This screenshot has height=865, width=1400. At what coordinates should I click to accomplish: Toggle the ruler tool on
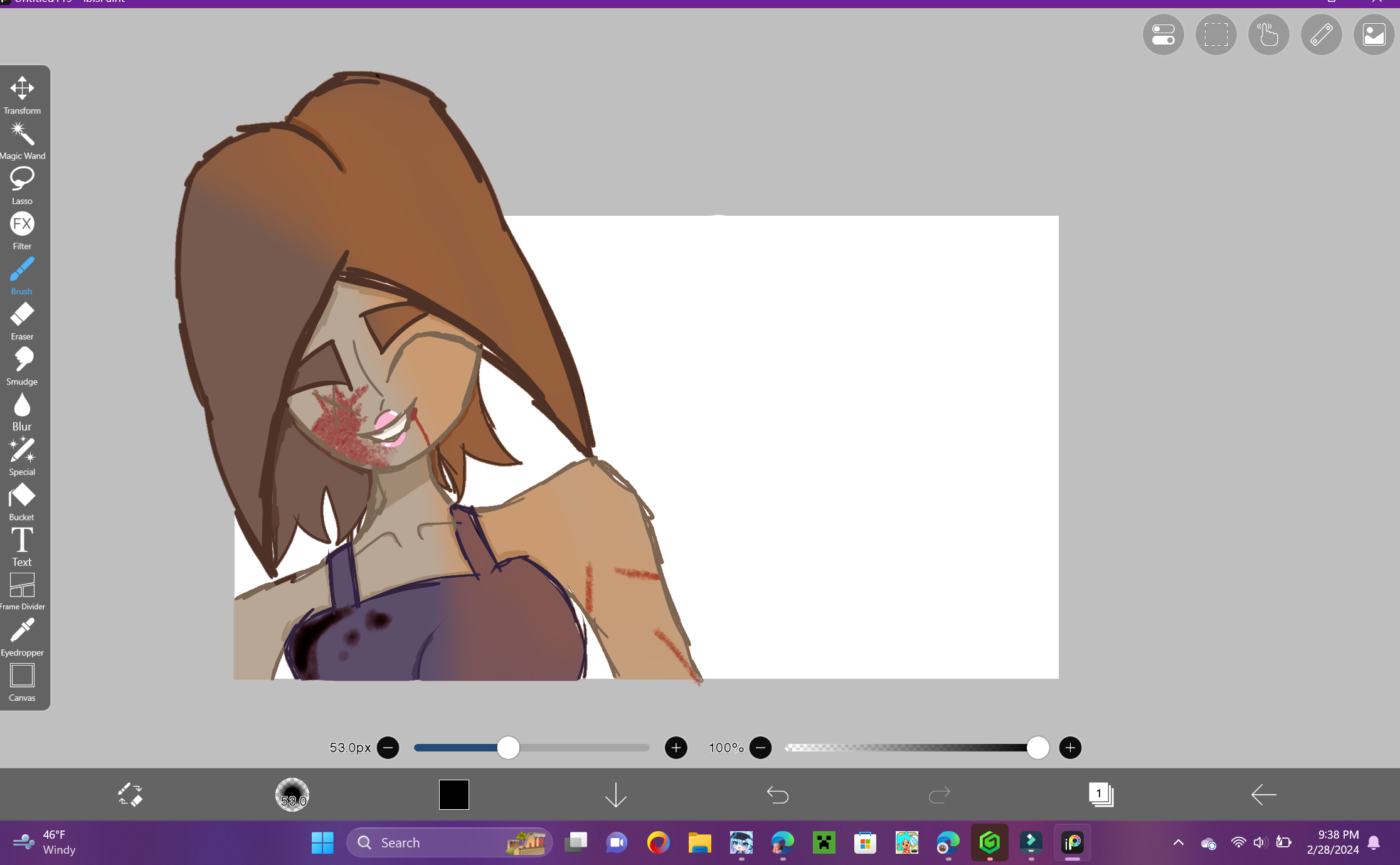[1321, 34]
